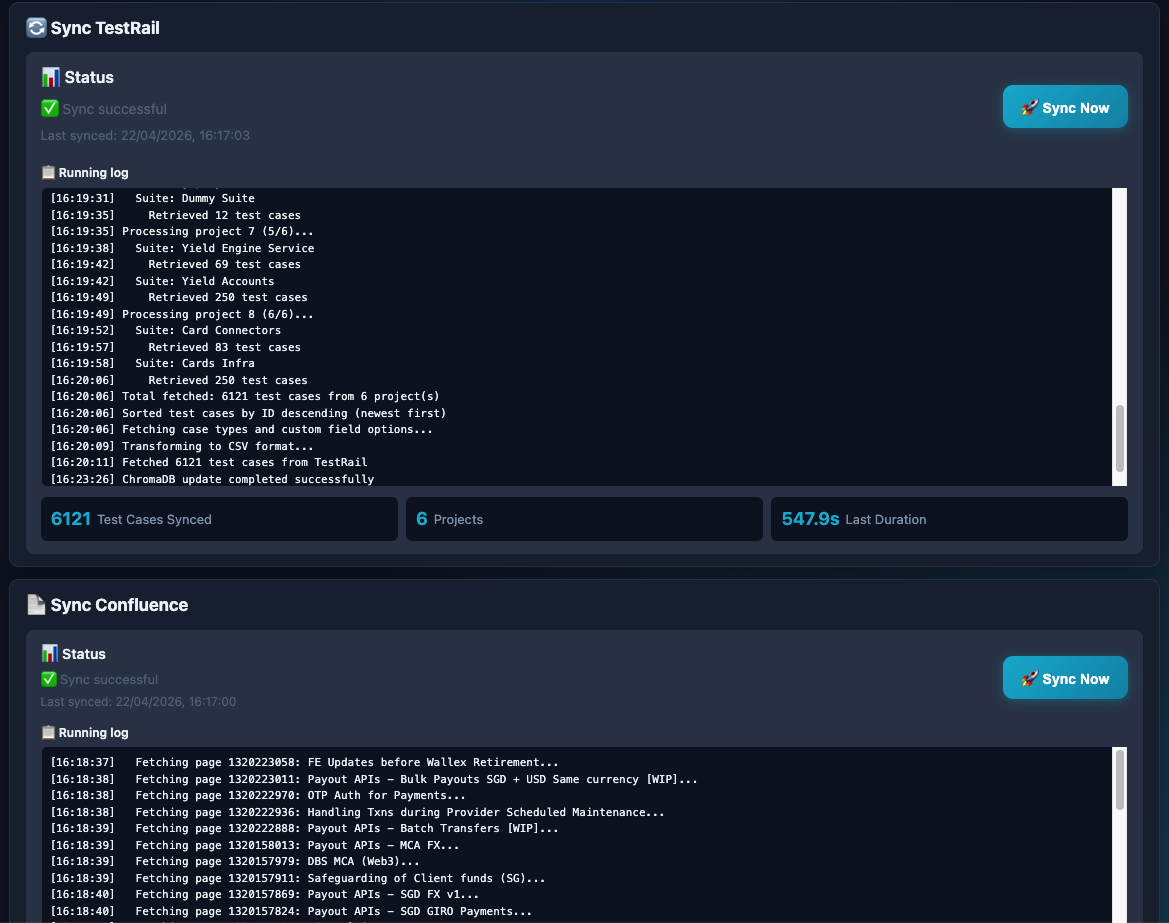Click 'Last synced: 22/04/2026, 16:17:03' text

[x=145, y=136]
